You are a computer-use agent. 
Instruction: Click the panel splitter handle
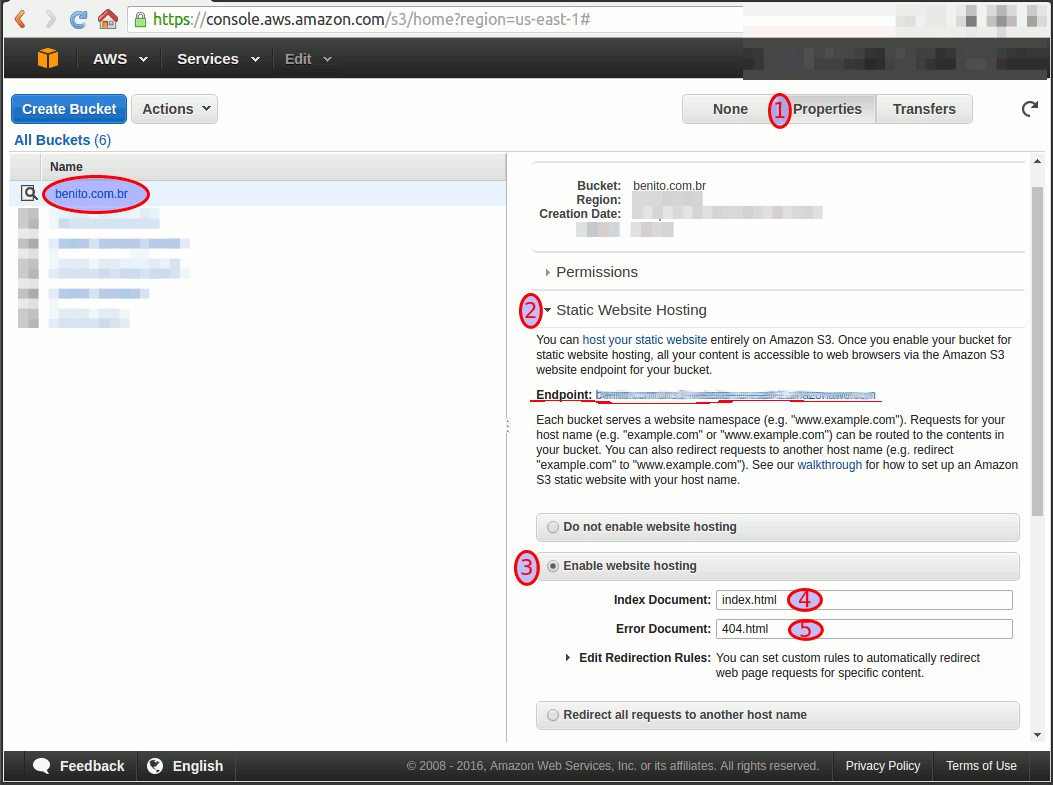pyautogui.click(x=508, y=425)
